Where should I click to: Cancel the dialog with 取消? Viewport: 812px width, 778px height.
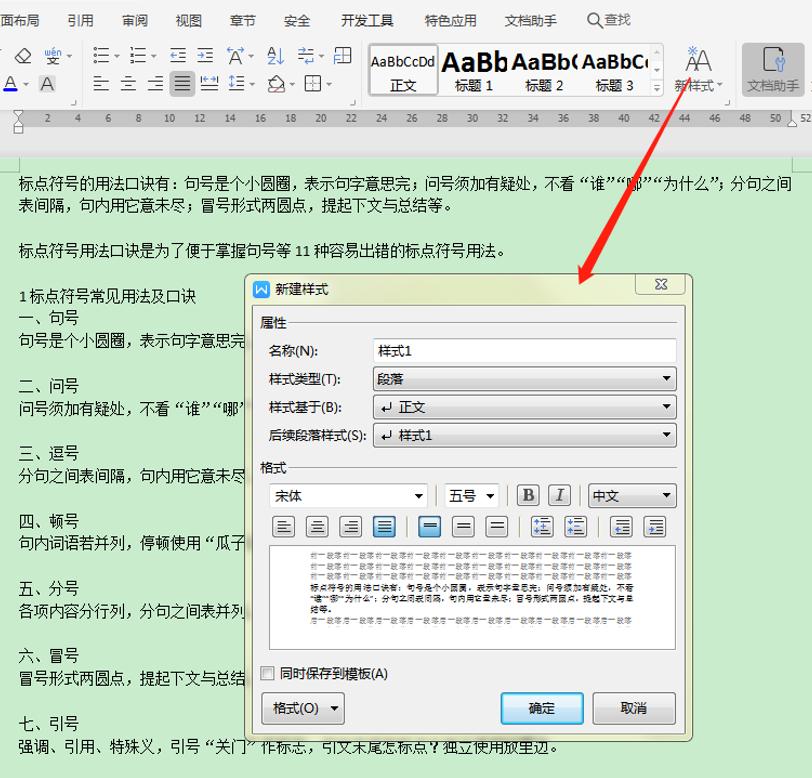pos(635,708)
